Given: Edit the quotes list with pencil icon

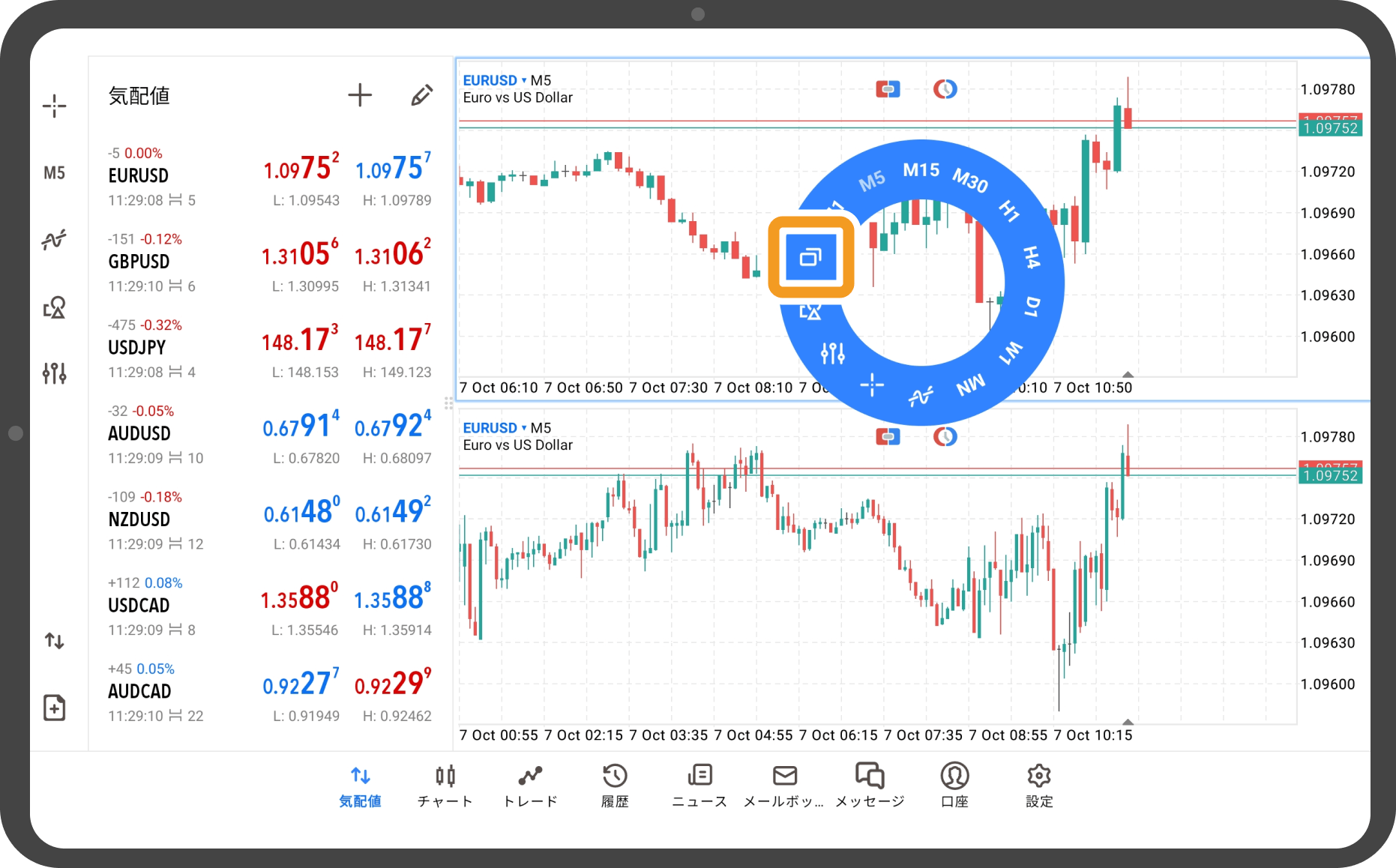Looking at the screenshot, I should pyautogui.click(x=422, y=95).
